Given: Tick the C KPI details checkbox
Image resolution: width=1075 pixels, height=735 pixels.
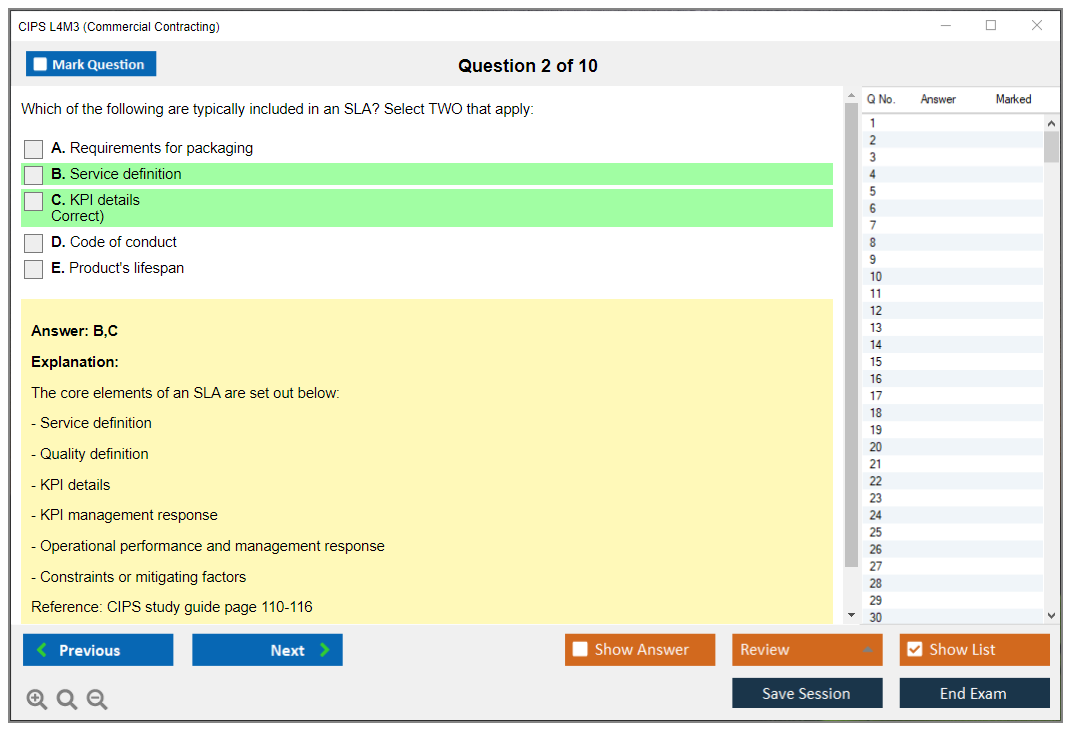Looking at the screenshot, I should (34, 201).
